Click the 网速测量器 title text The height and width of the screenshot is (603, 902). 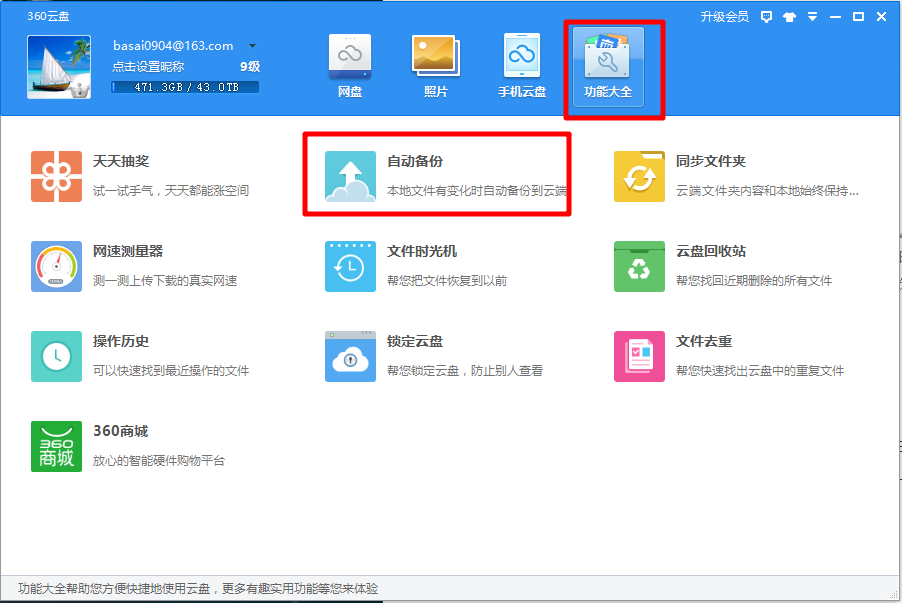coord(128,251)
